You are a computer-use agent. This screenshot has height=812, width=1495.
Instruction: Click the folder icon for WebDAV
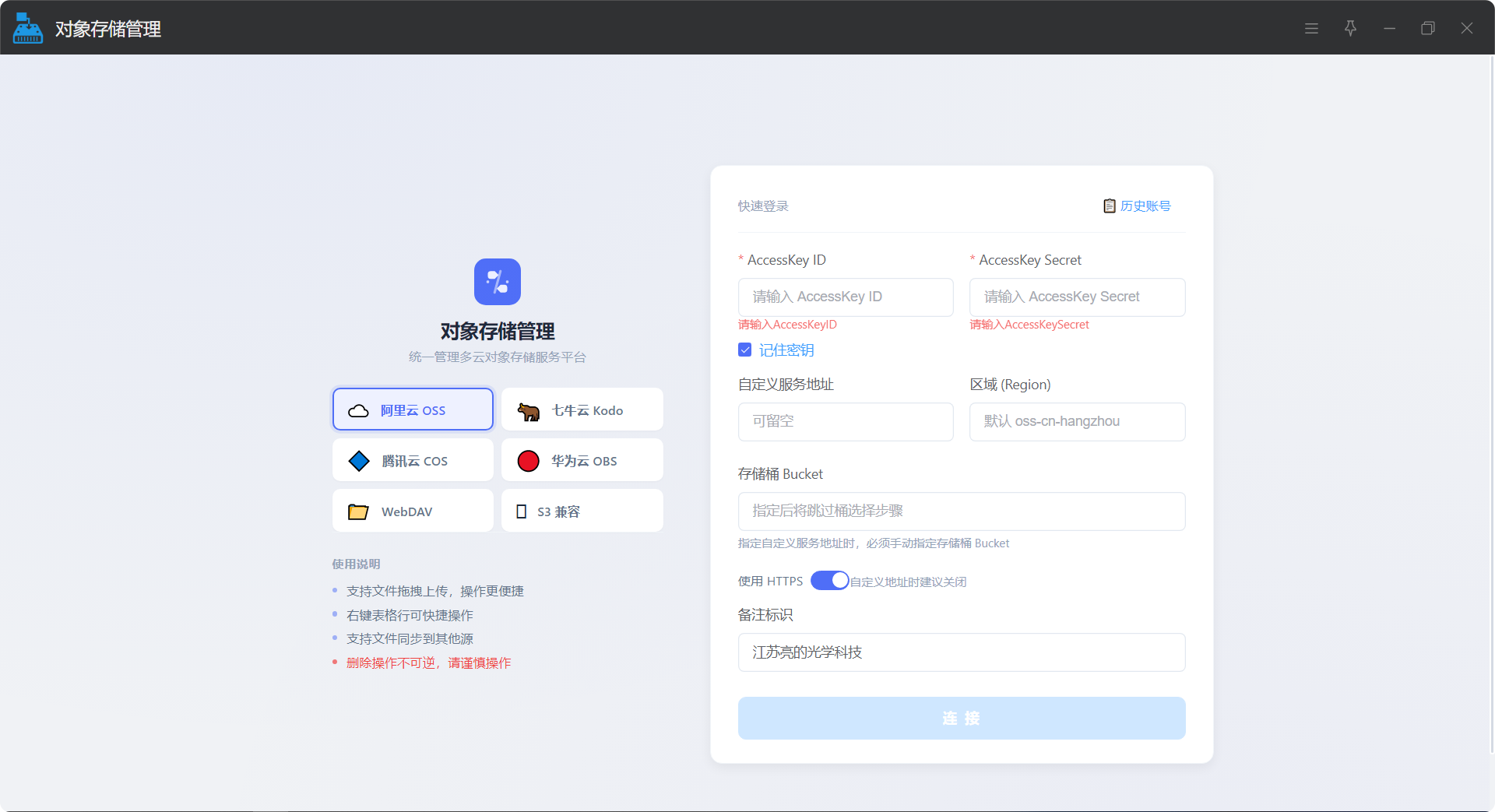358,511
